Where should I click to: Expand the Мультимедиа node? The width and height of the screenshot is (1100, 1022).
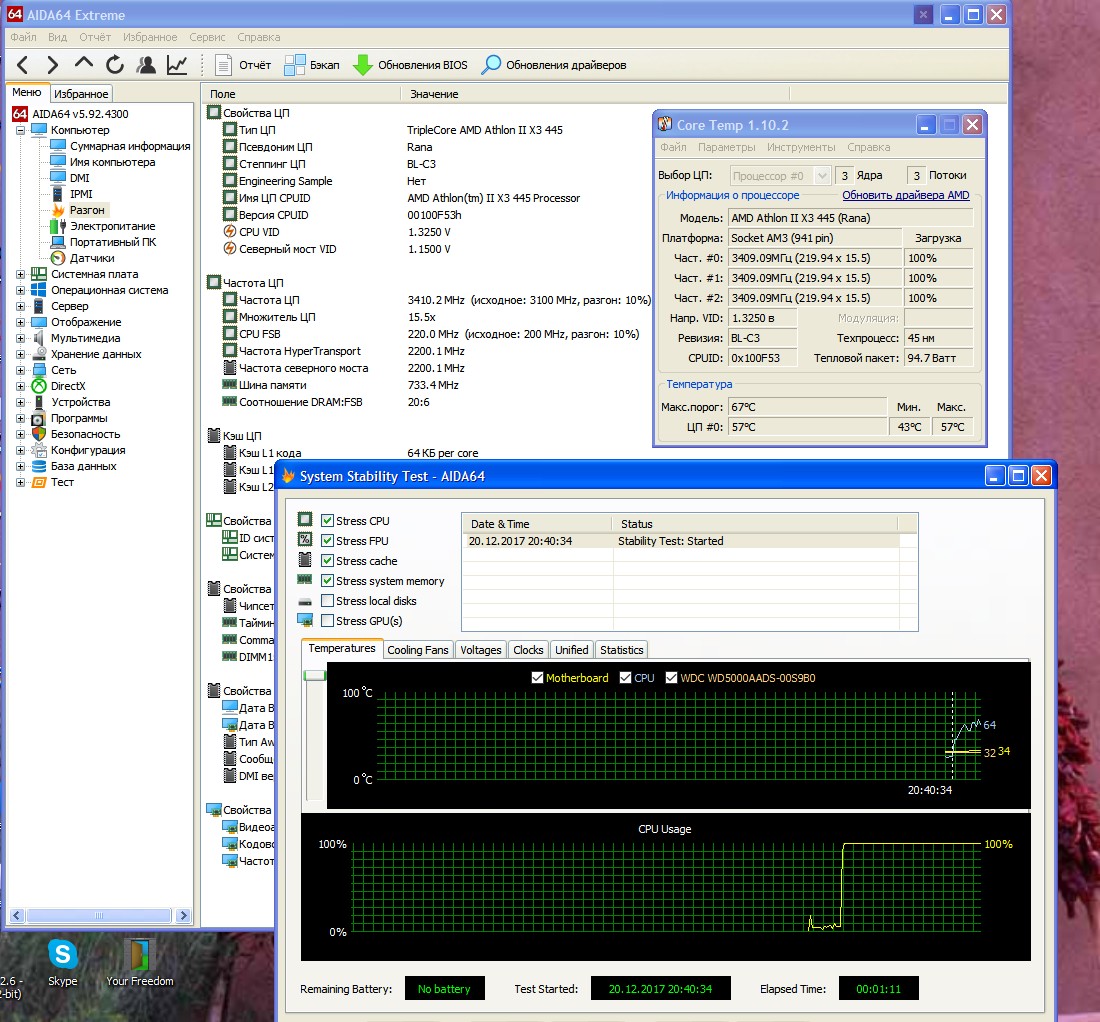(x=20, y=338)
